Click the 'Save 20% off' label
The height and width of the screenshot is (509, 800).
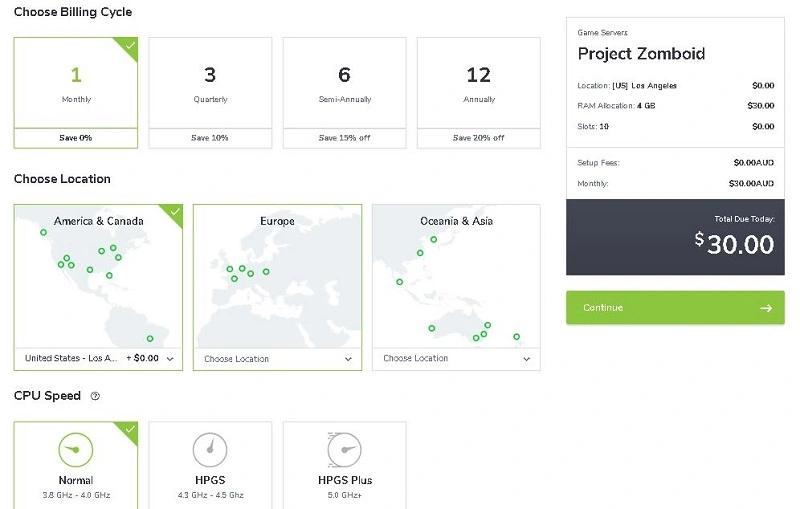click(x=479, y=138)
